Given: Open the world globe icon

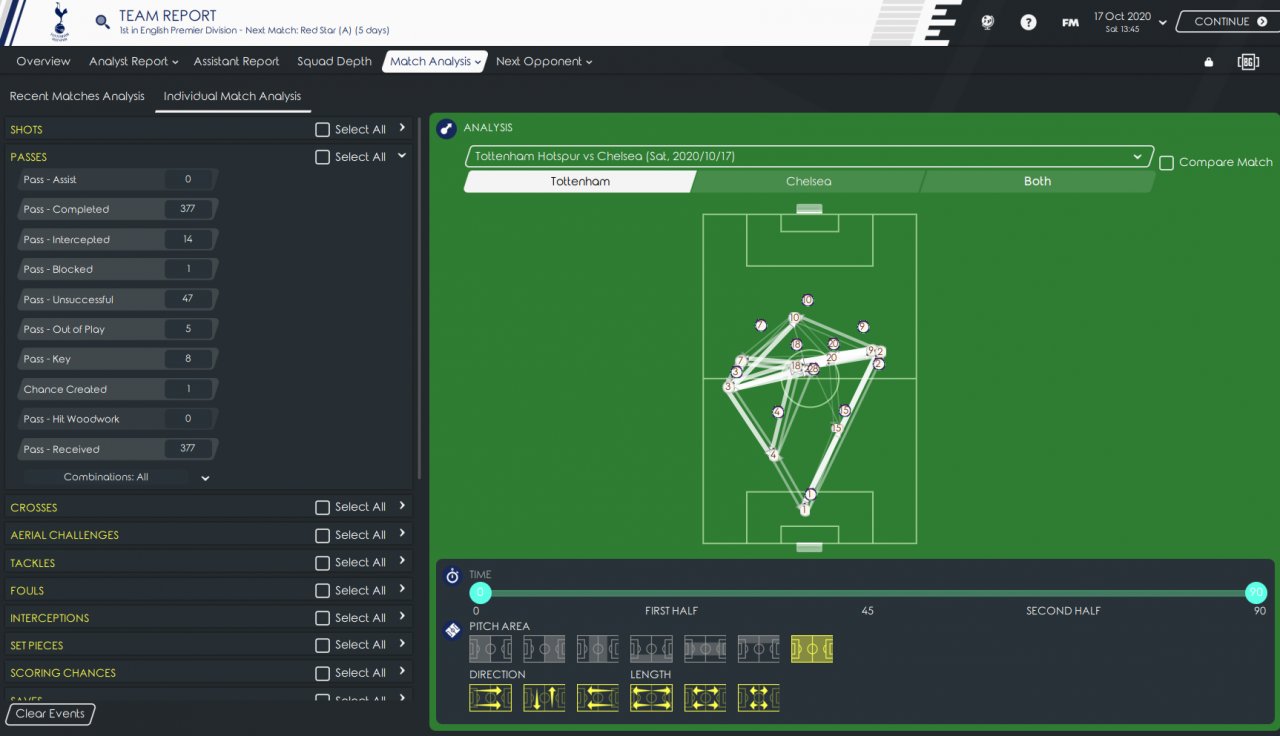Looking at the screenshot, I should pos(988,22).
